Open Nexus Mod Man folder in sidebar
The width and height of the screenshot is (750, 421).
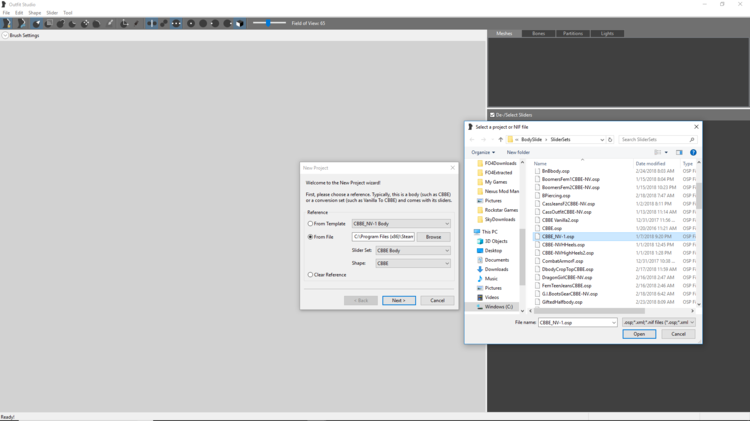tap(498, 191)
